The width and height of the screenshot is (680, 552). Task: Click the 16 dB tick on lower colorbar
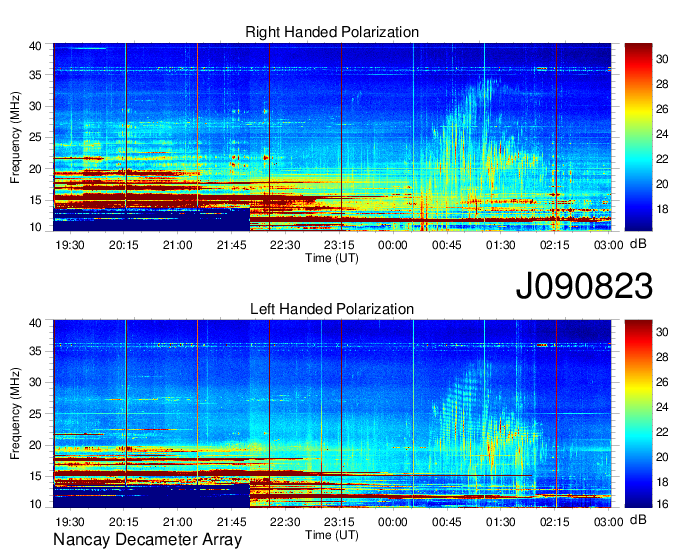click(662, 504)
